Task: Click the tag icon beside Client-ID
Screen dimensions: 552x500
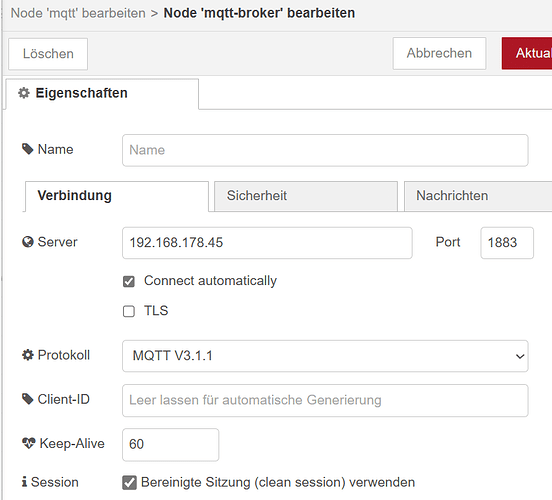Action: pos(27,399)
